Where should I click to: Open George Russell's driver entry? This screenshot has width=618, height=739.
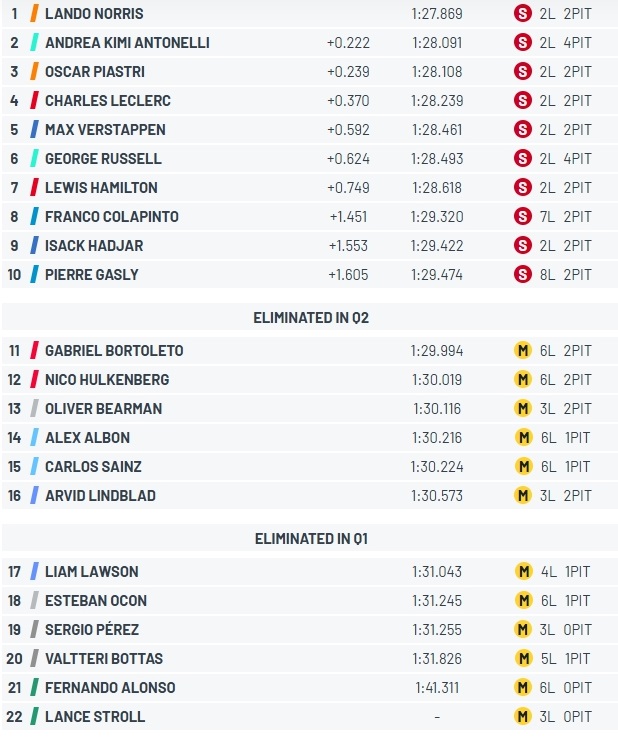103,159
